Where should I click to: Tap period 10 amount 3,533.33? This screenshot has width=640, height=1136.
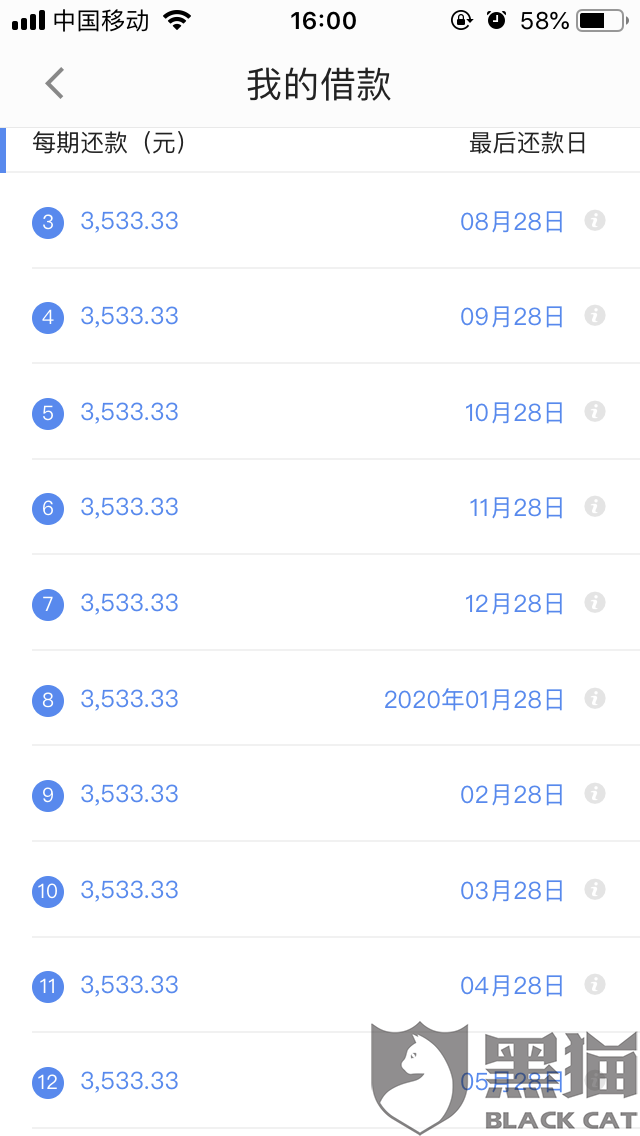point(129,890)
